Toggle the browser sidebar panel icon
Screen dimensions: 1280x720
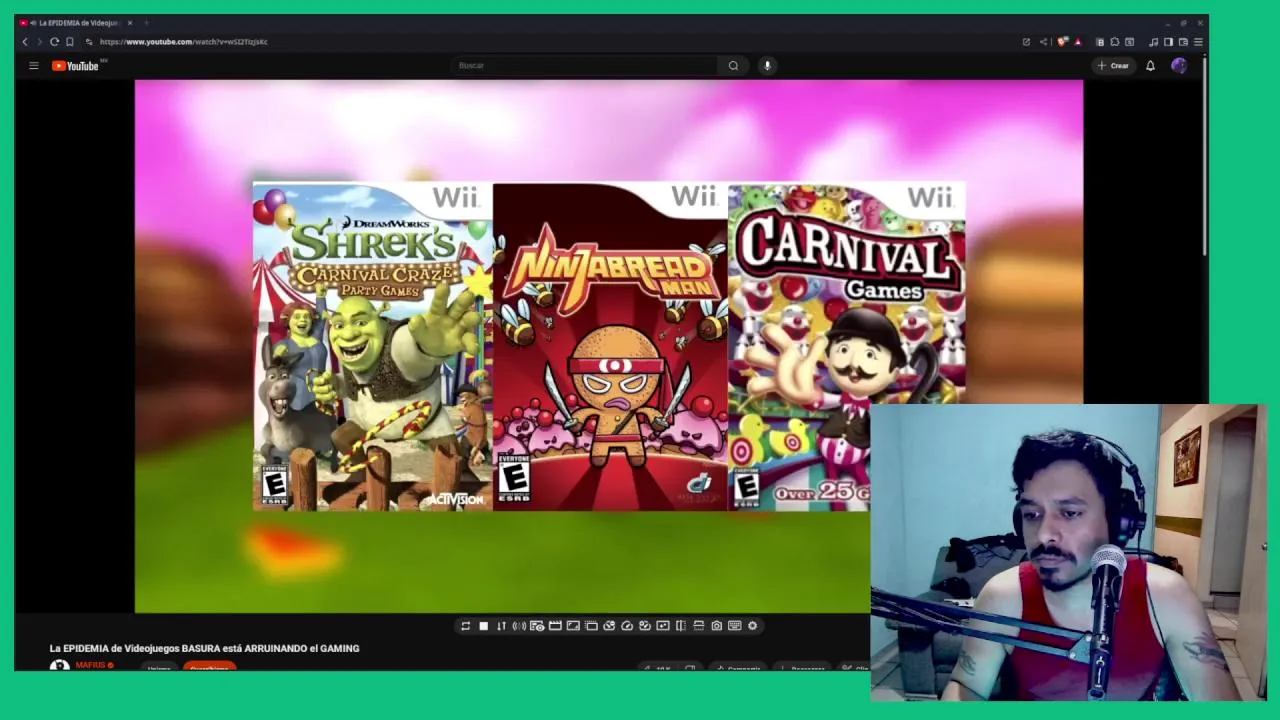coord(1168,42)
